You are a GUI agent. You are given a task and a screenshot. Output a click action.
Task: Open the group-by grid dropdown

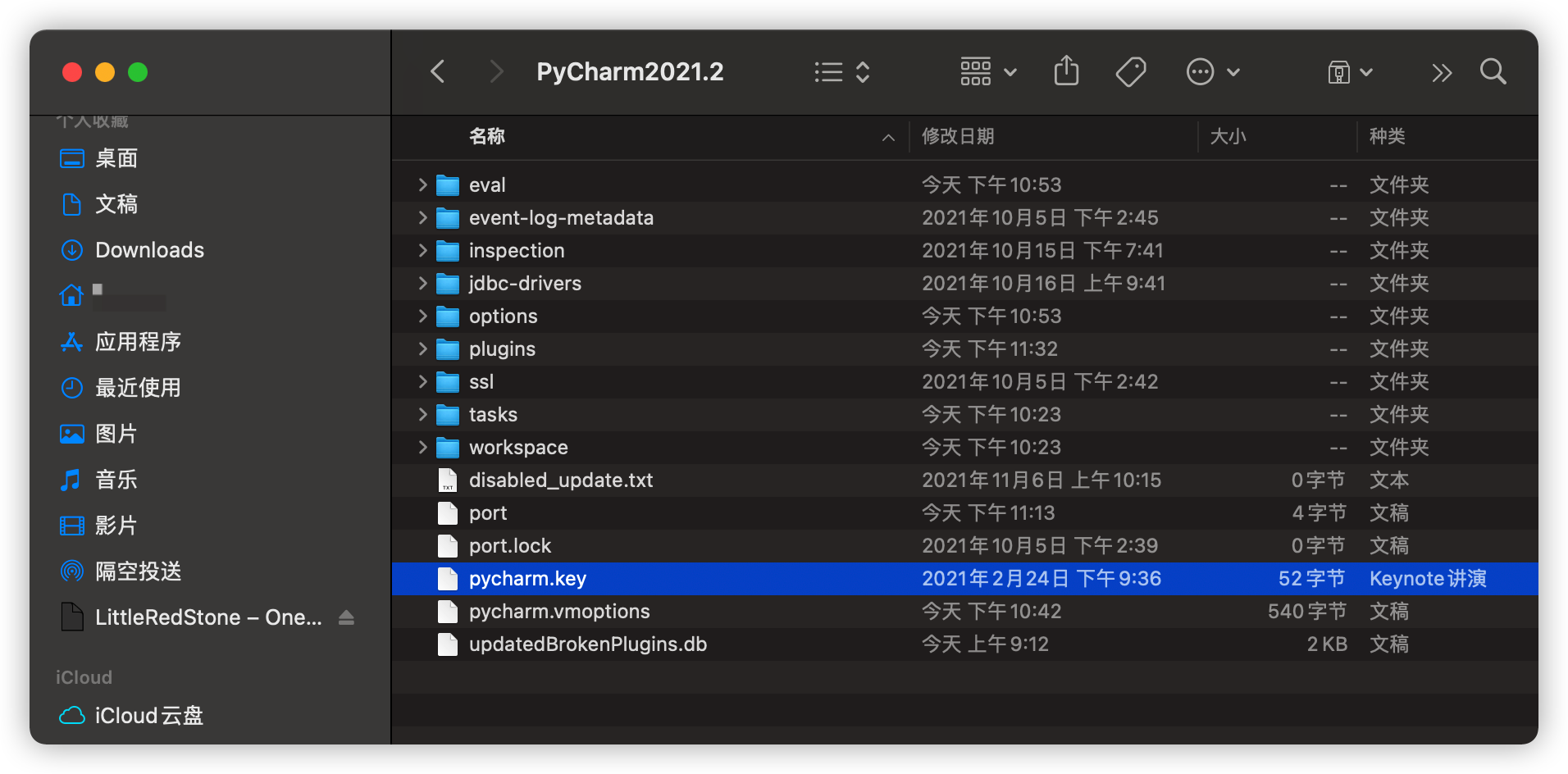click(988, 72)
